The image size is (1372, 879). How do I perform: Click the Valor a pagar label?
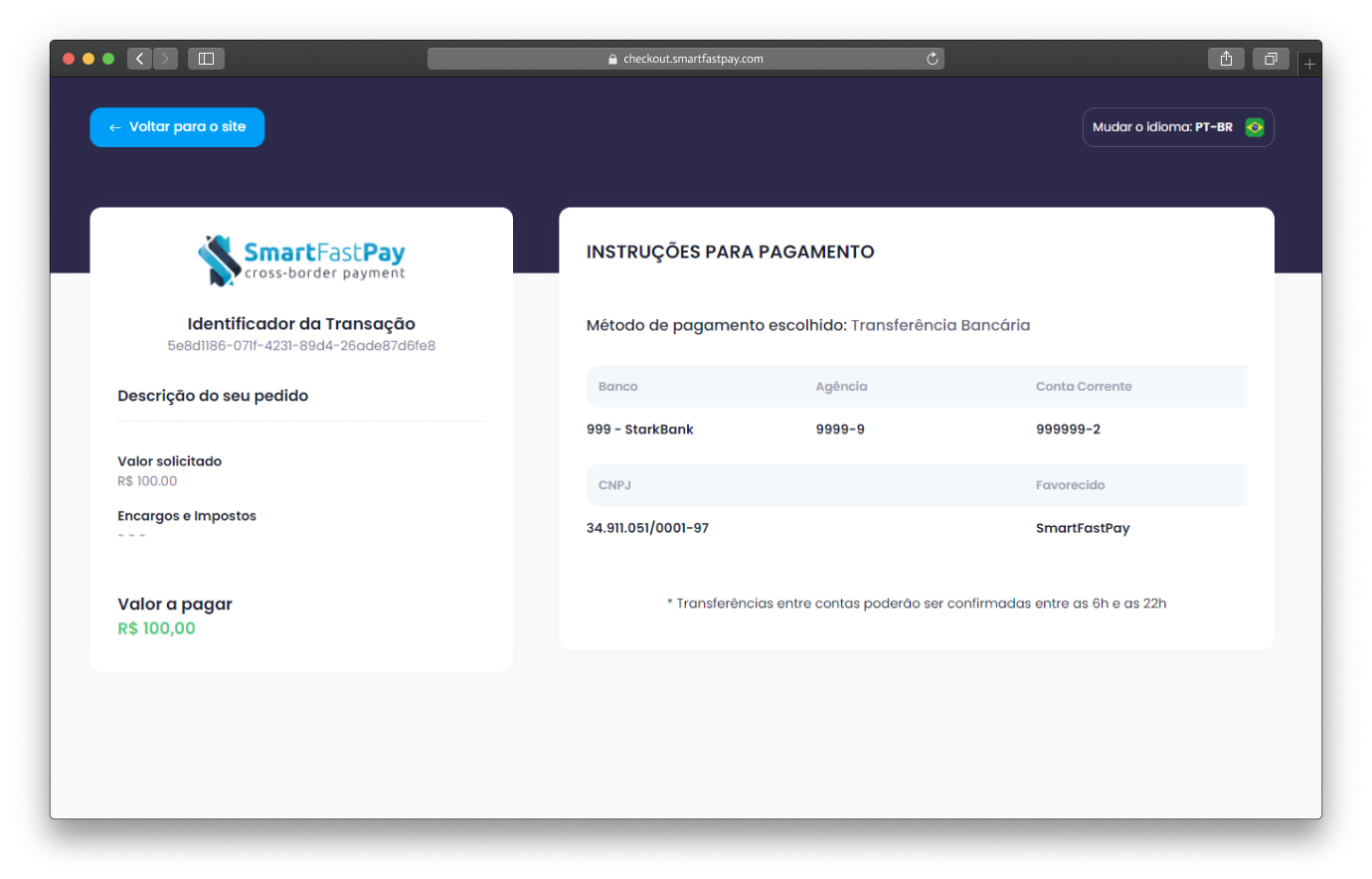click(x=175, y=605)
